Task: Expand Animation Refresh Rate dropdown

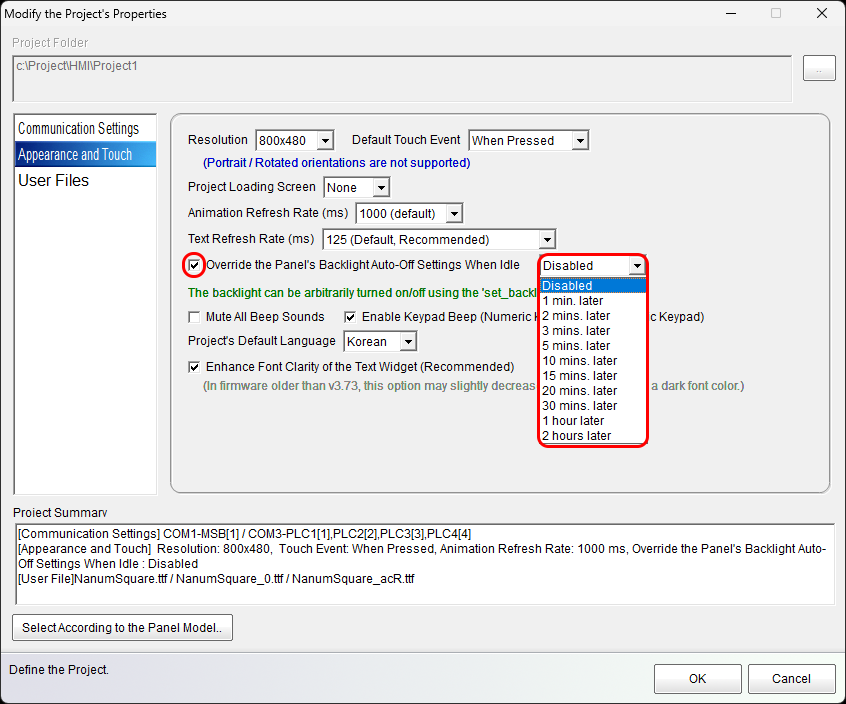Action: pos(454,214)
